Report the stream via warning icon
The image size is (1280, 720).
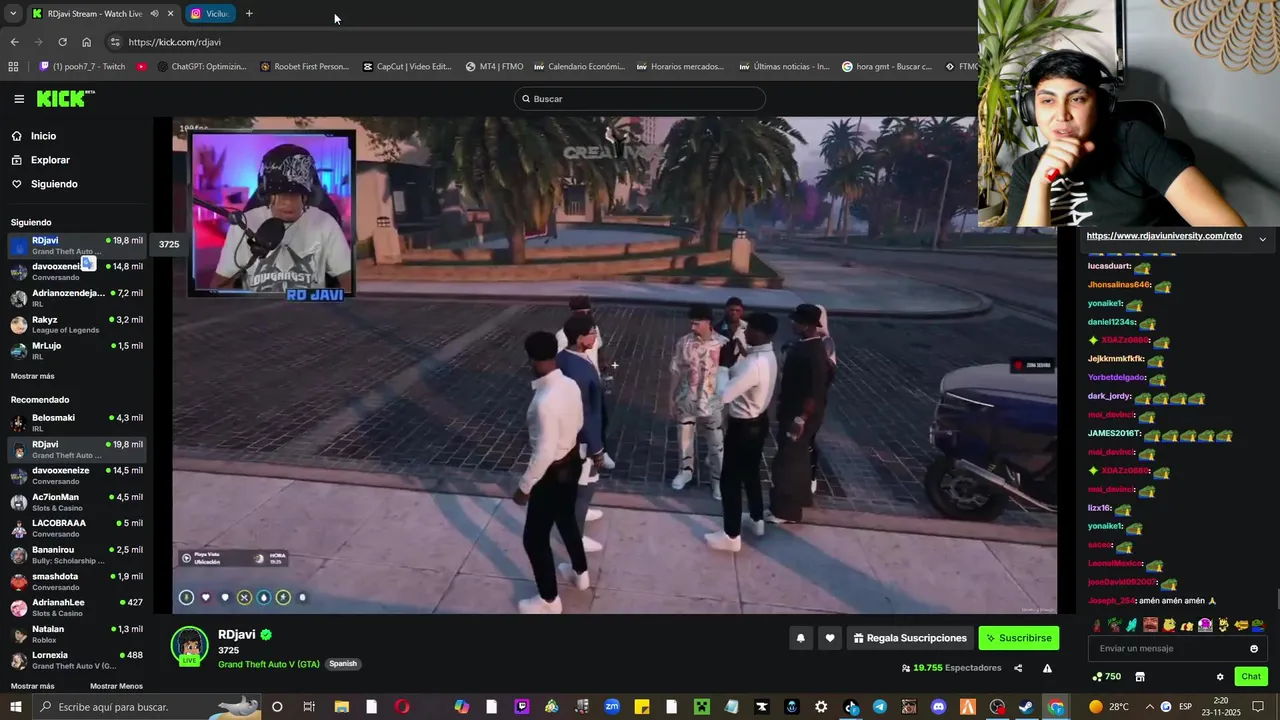pyautogui.click(x=1047, y=668)
